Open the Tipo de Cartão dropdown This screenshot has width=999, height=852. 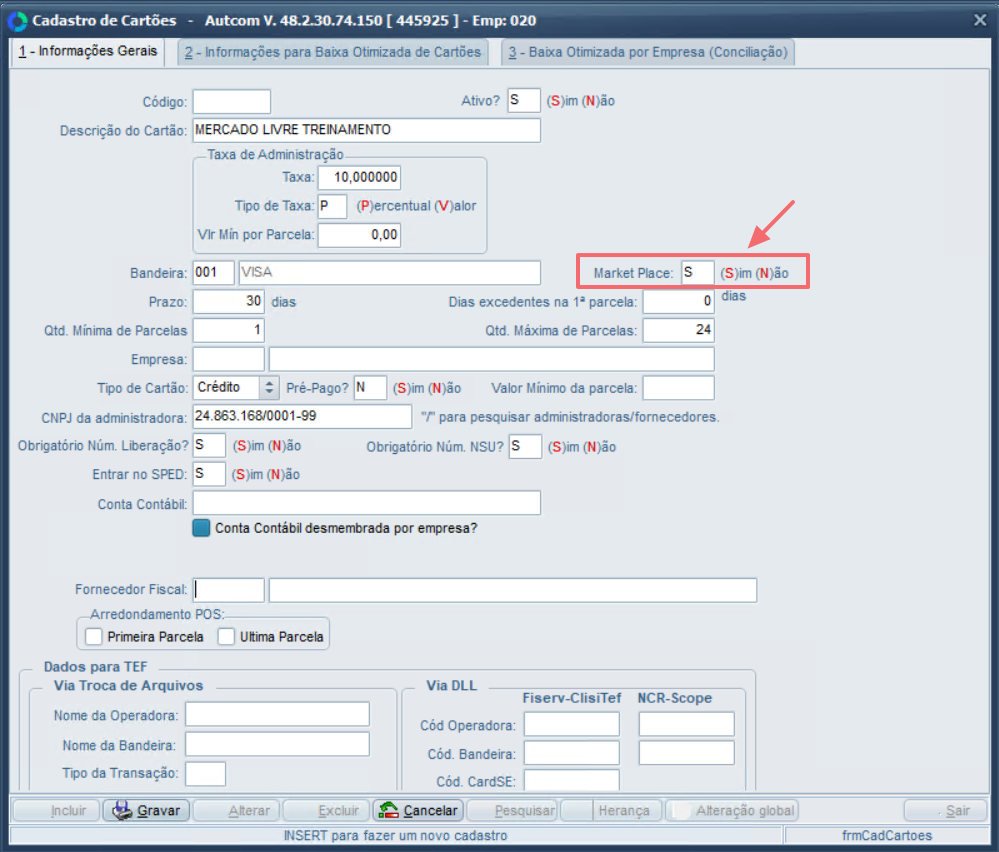coord(269,387)
